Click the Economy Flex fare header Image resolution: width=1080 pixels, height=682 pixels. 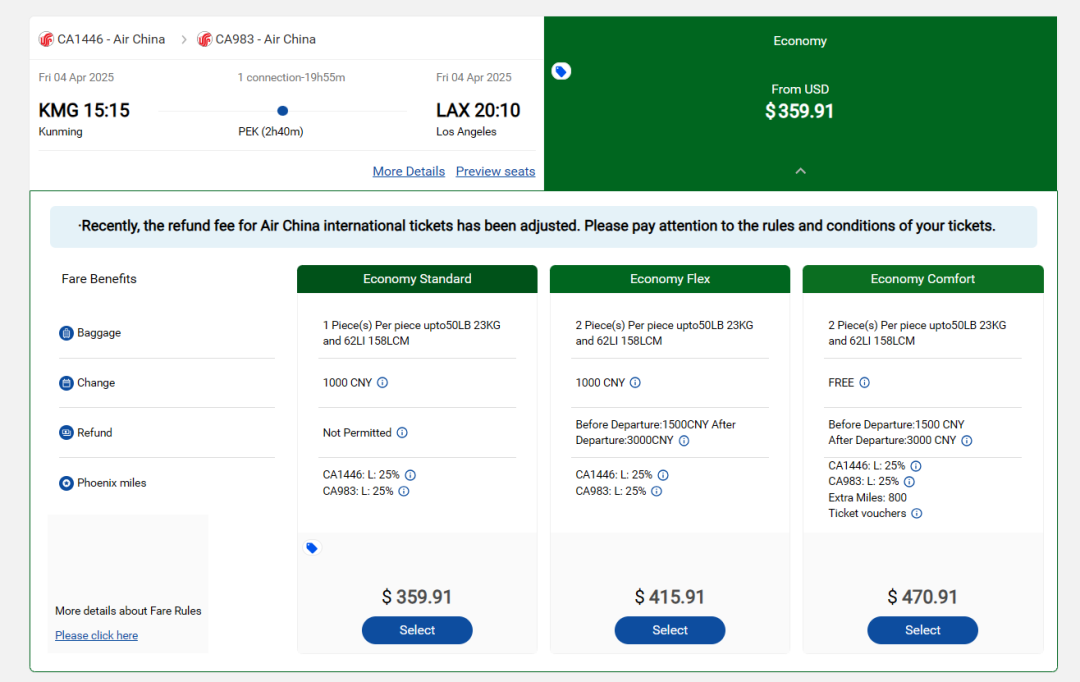tap(670, 279)
